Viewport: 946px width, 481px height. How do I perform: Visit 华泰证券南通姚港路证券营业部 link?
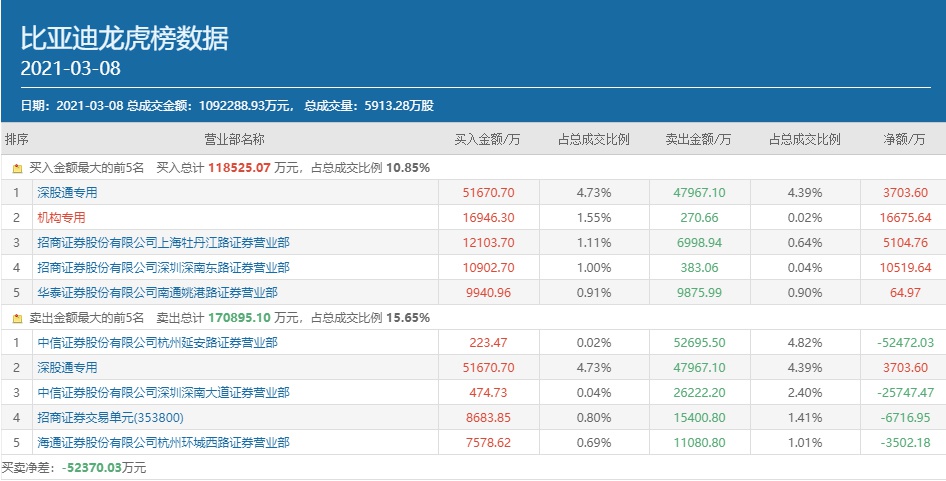157,292
